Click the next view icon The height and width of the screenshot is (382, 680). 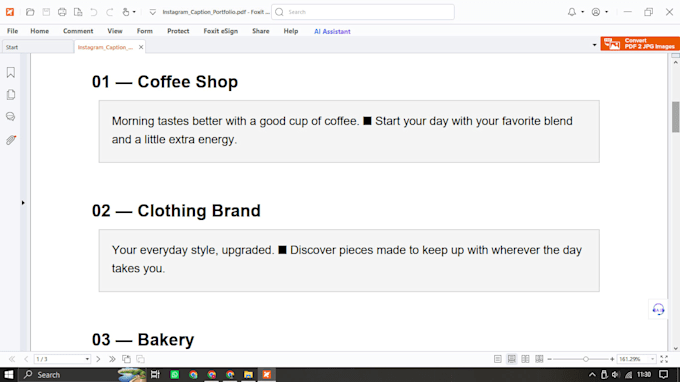pyautogui.click(x=141, y=359)
